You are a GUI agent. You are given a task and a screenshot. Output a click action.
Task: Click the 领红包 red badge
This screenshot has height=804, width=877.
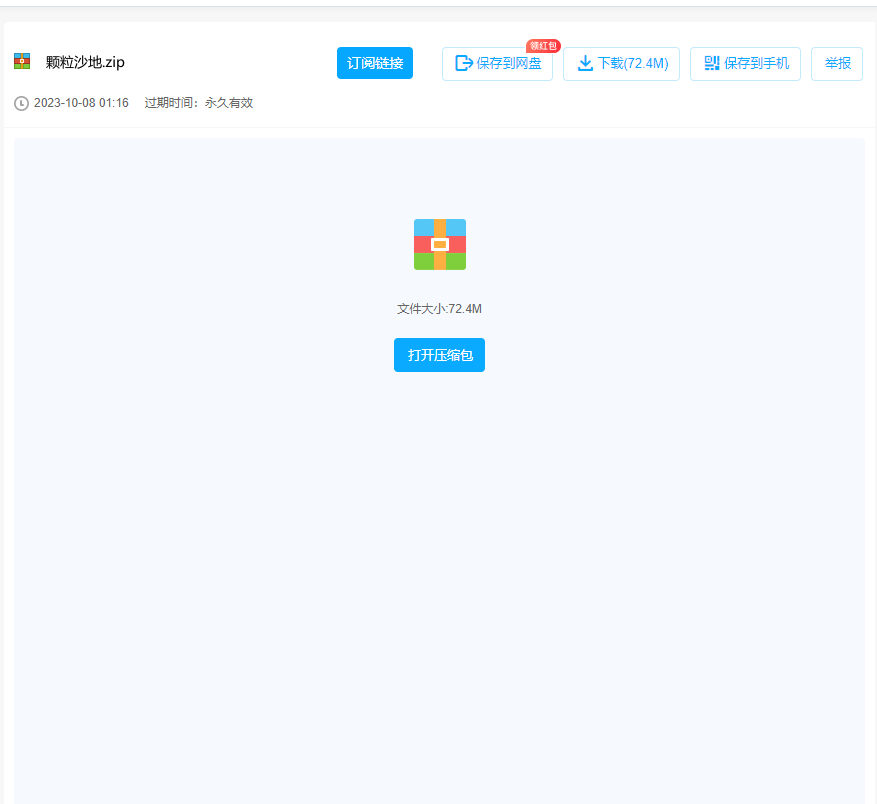[543, 46]
